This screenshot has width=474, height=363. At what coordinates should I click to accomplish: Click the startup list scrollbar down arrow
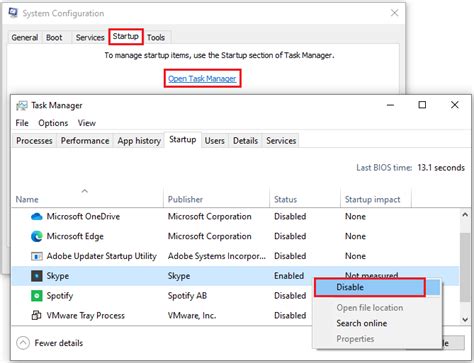pyautogui.click(x=465, y=320)
